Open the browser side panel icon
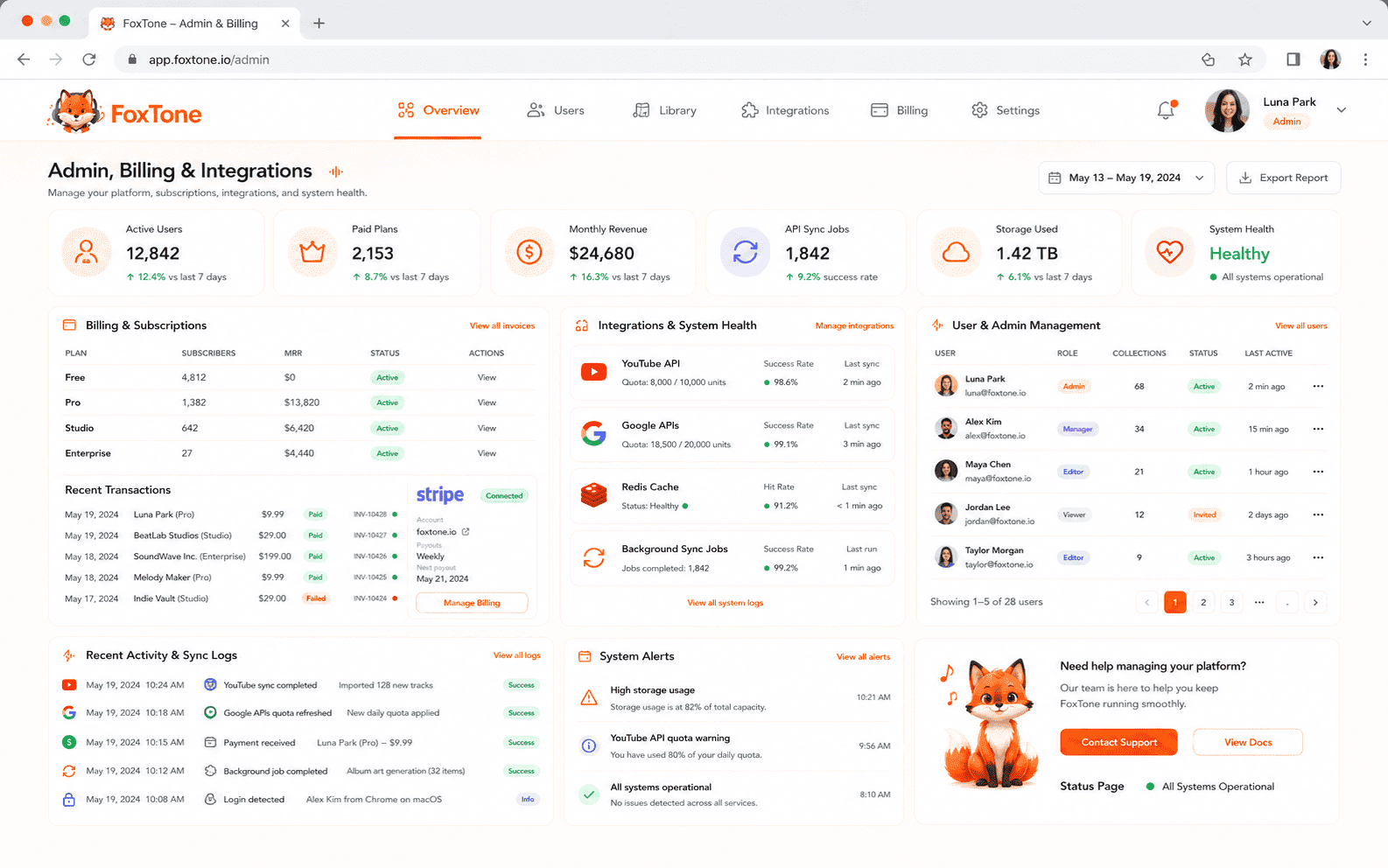 [x=1293, y=59]
